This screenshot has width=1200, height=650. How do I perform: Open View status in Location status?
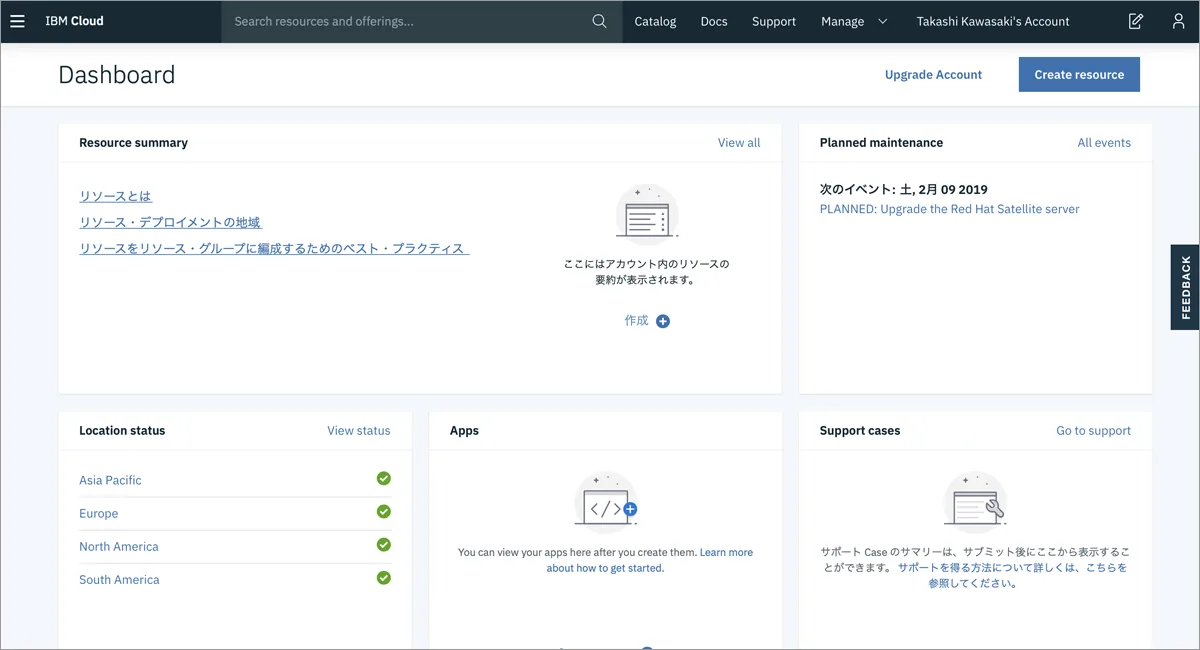(x=359, y=431)
